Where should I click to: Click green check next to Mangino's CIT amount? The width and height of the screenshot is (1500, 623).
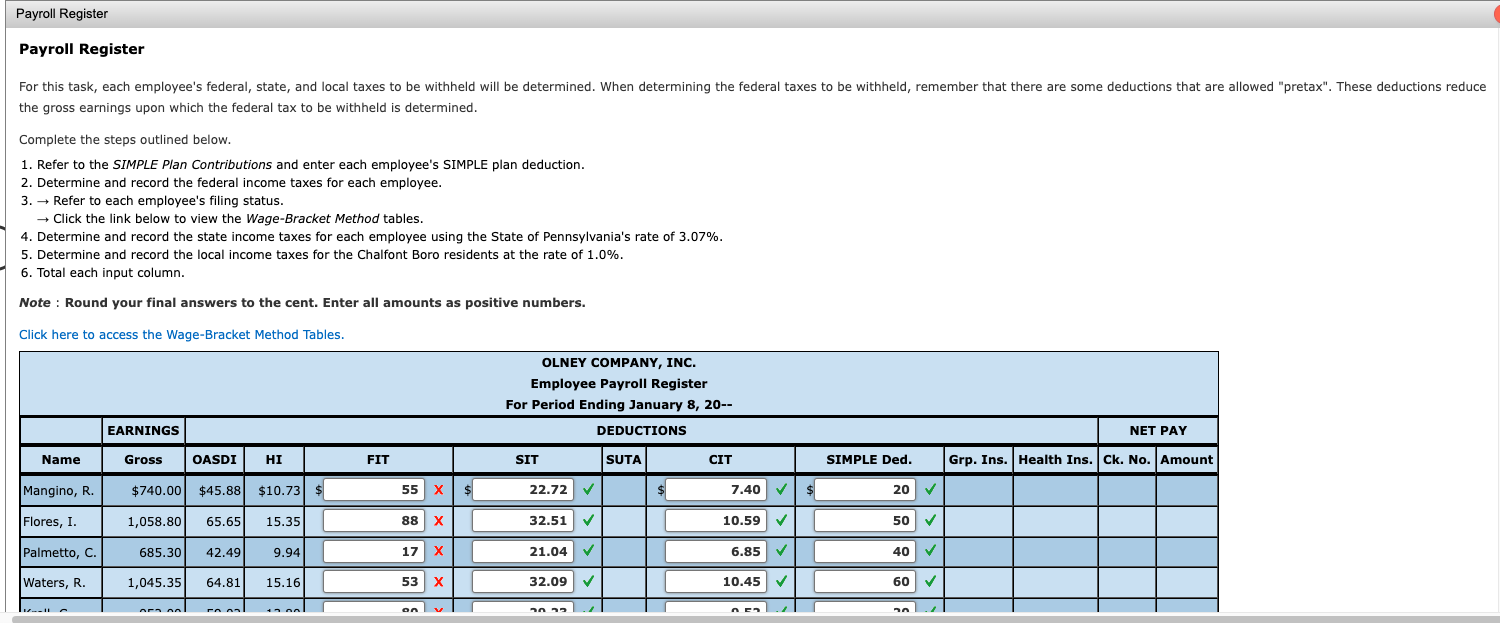(x=781, y=489)
